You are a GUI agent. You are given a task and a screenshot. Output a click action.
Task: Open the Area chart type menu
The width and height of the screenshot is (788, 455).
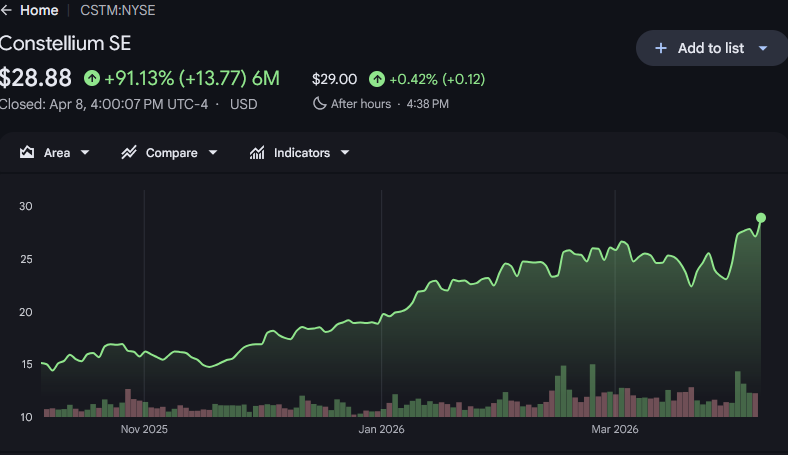pyautogui.click(x=54, y=152)
